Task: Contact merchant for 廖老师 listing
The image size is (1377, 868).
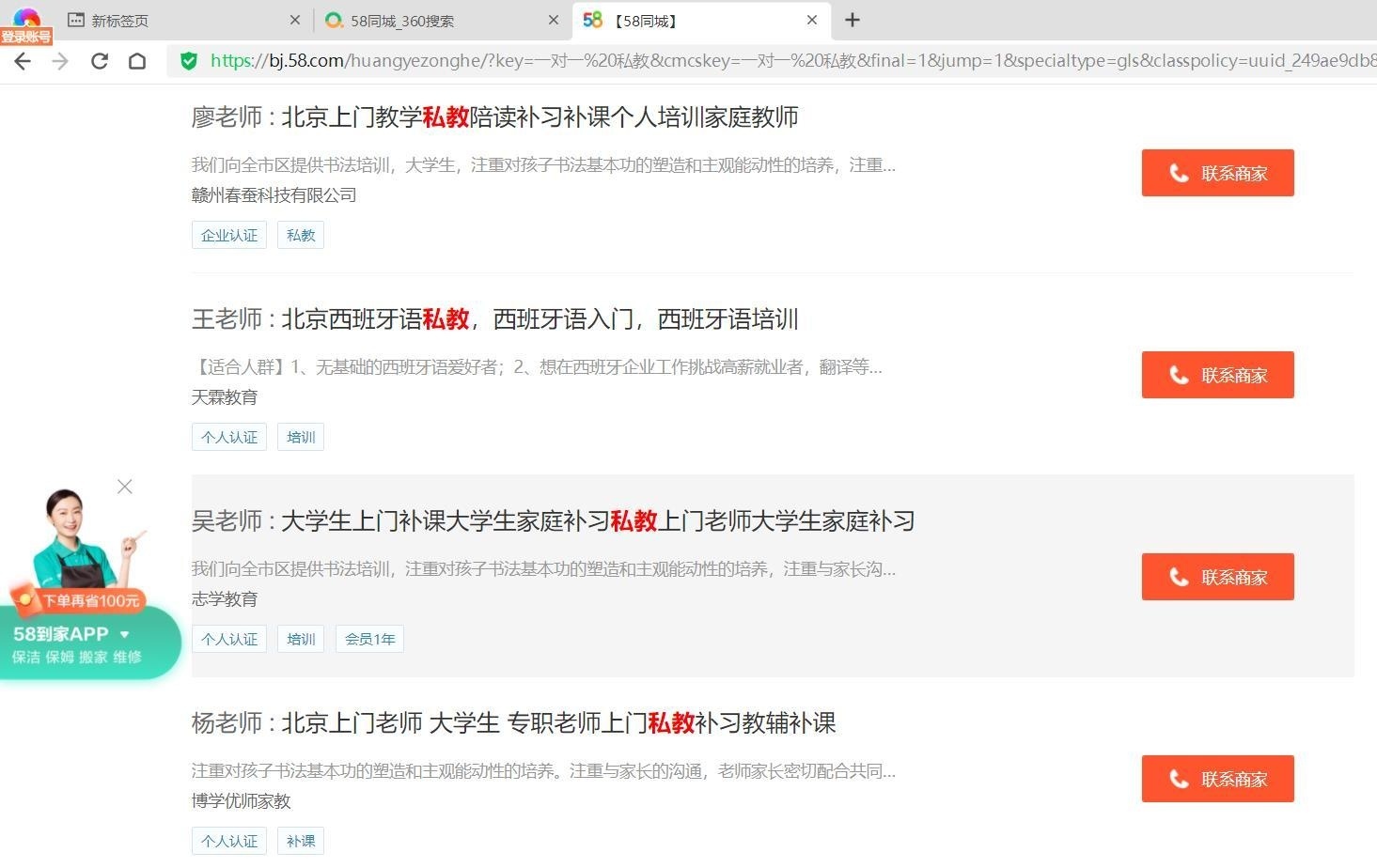Action: [1217, 173]
